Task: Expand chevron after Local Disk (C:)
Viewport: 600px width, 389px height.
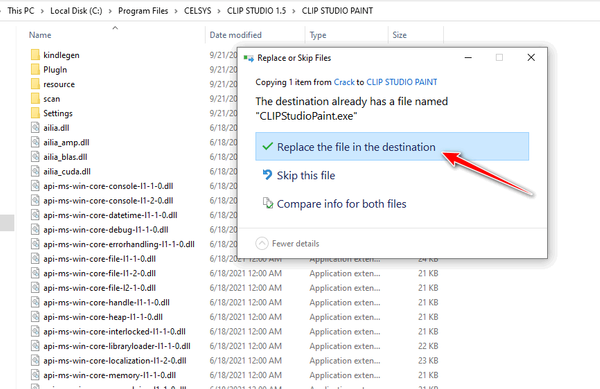Action: click(x=110, y=11)
